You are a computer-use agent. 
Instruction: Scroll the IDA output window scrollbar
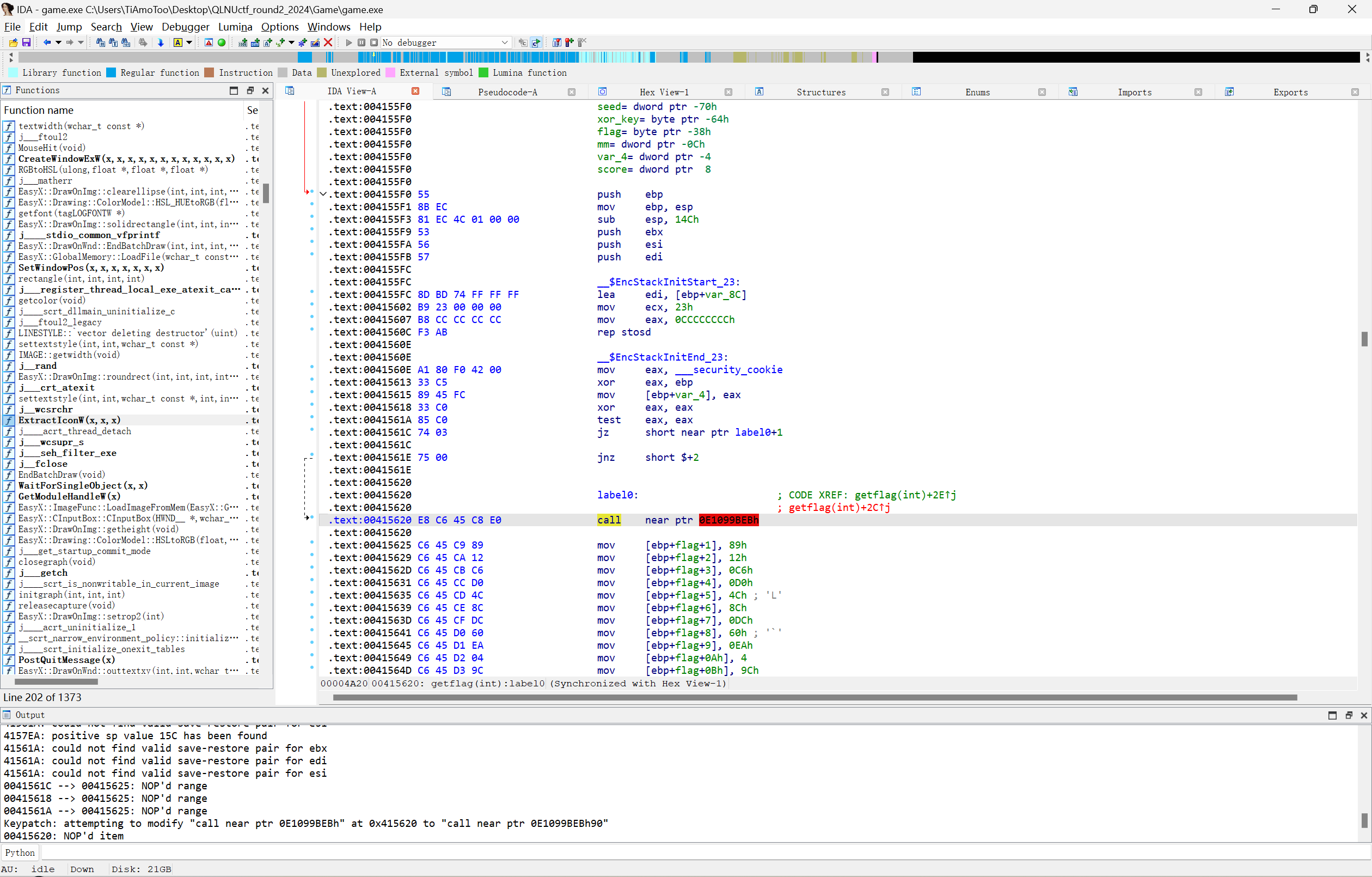coord(1363,816)
